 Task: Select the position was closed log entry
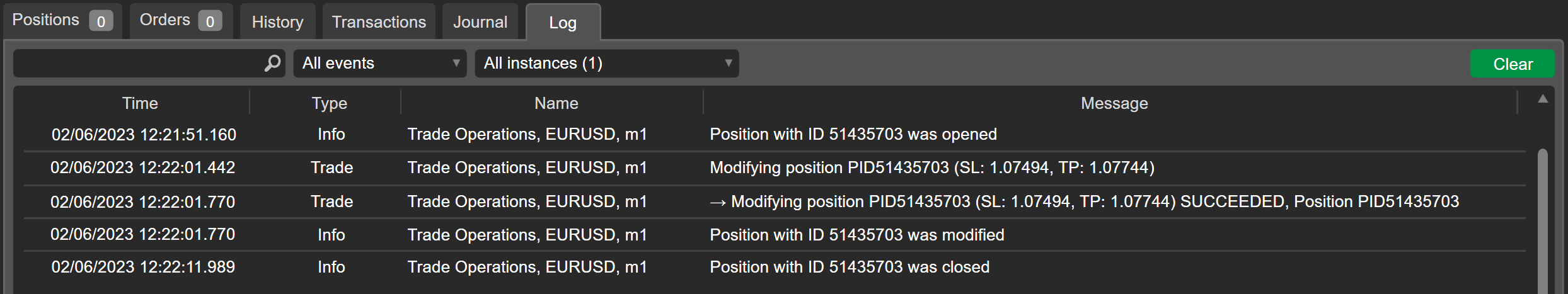(x=849, y=267)
